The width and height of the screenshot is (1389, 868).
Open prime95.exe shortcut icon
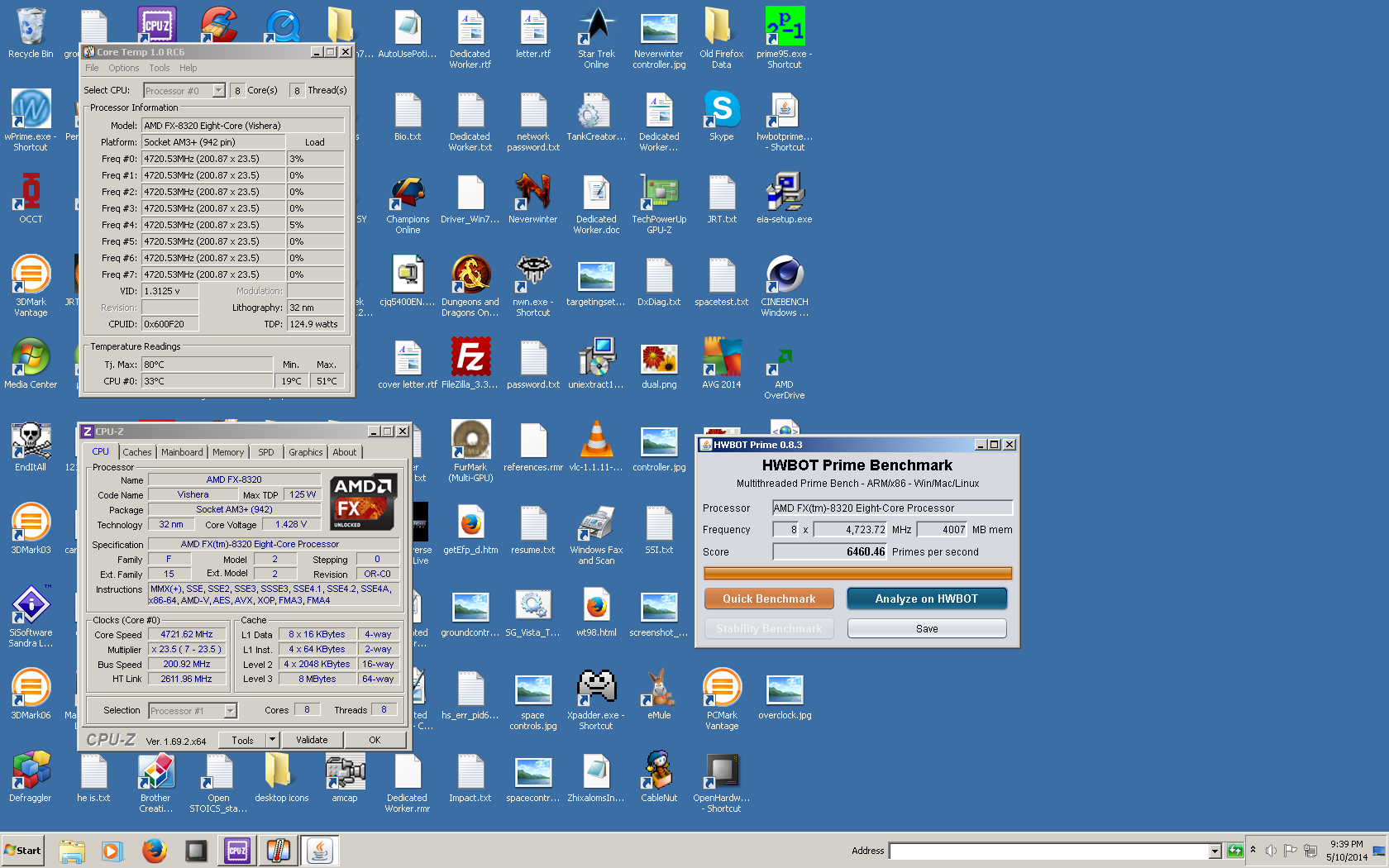(785, 37)
